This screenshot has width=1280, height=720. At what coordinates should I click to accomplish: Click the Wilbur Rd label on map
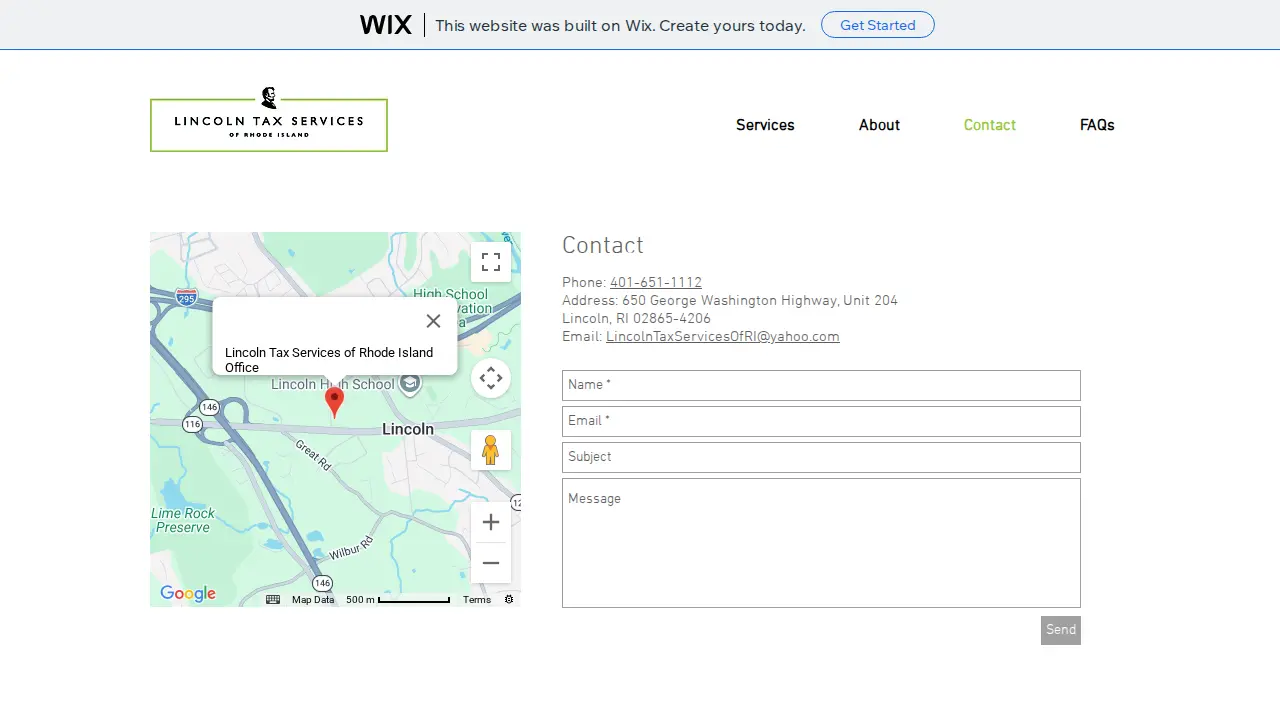click(351, 548)
